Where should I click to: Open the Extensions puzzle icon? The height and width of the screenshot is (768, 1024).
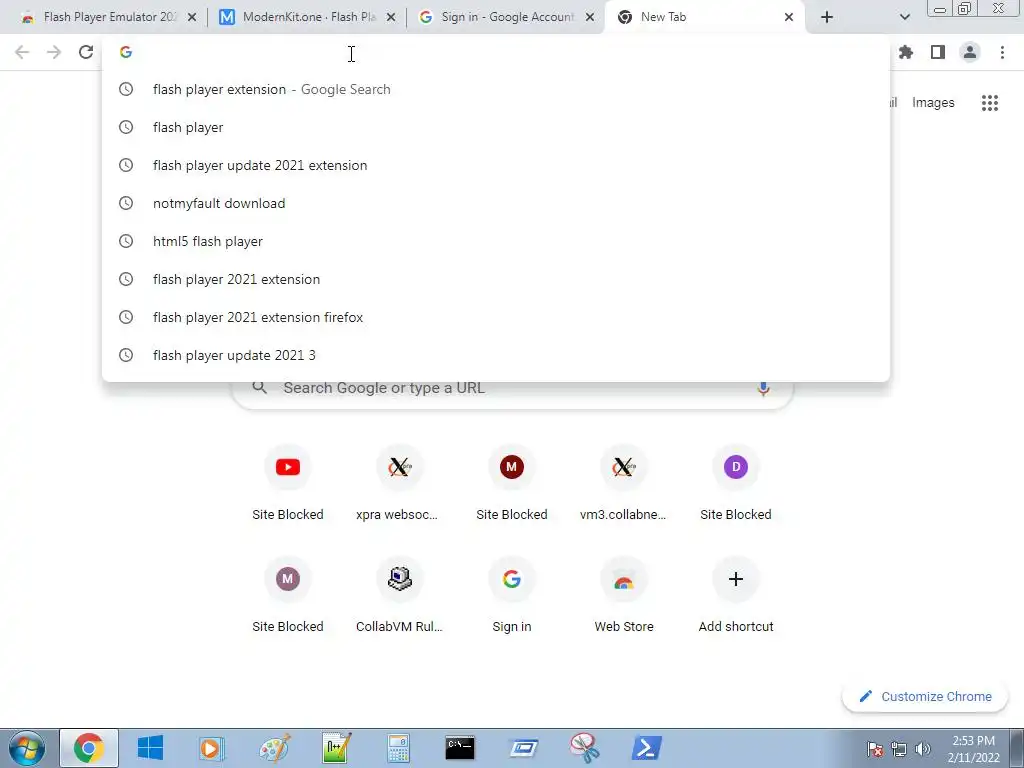click(906, 52)
